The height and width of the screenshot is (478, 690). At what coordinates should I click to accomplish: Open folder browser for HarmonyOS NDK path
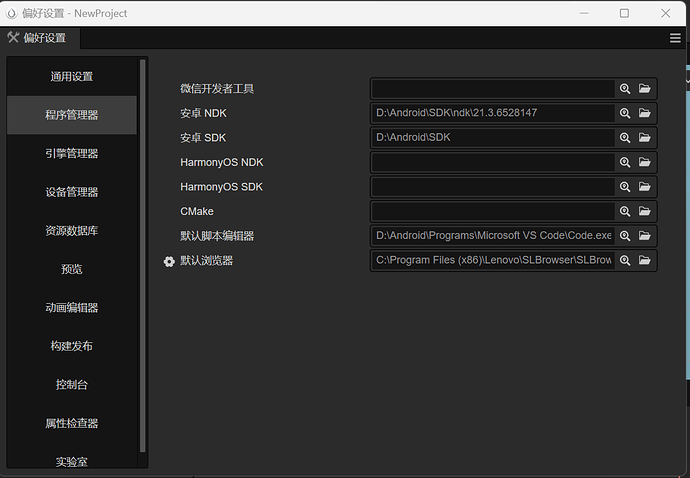tap(645, 162)
